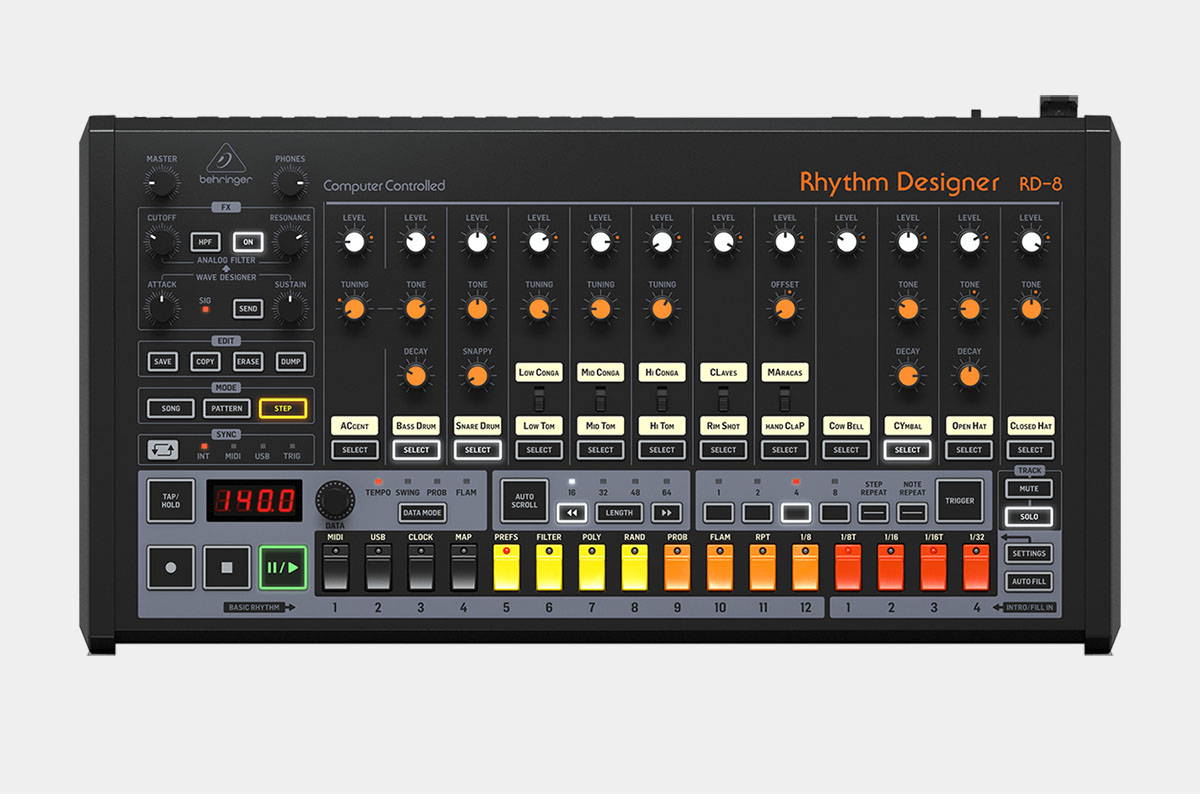Toggle the analog filter ON button
The height and width of the screenshot is (794, 1200).
click(x=248, y=242)
